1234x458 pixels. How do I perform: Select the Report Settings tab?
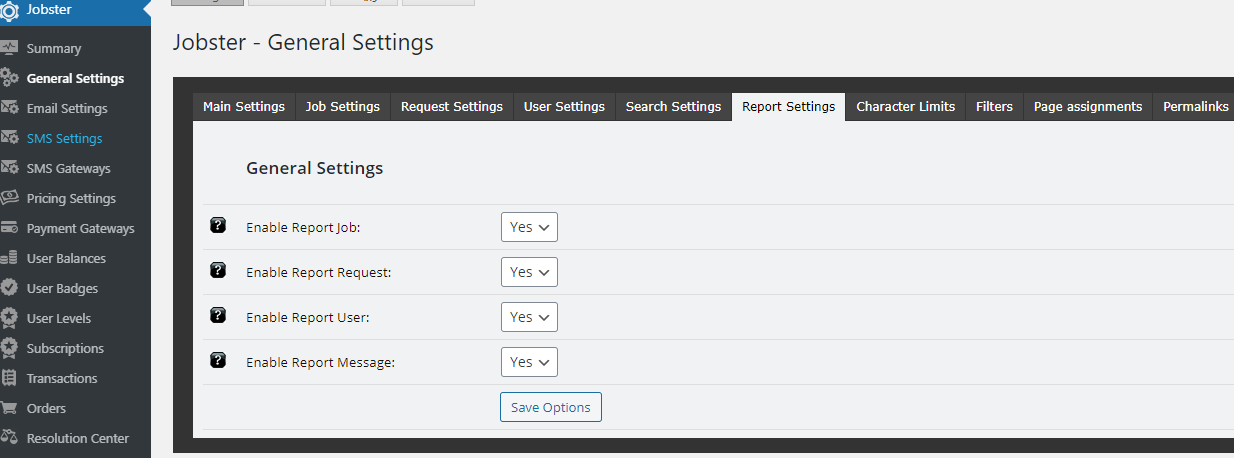788,107
